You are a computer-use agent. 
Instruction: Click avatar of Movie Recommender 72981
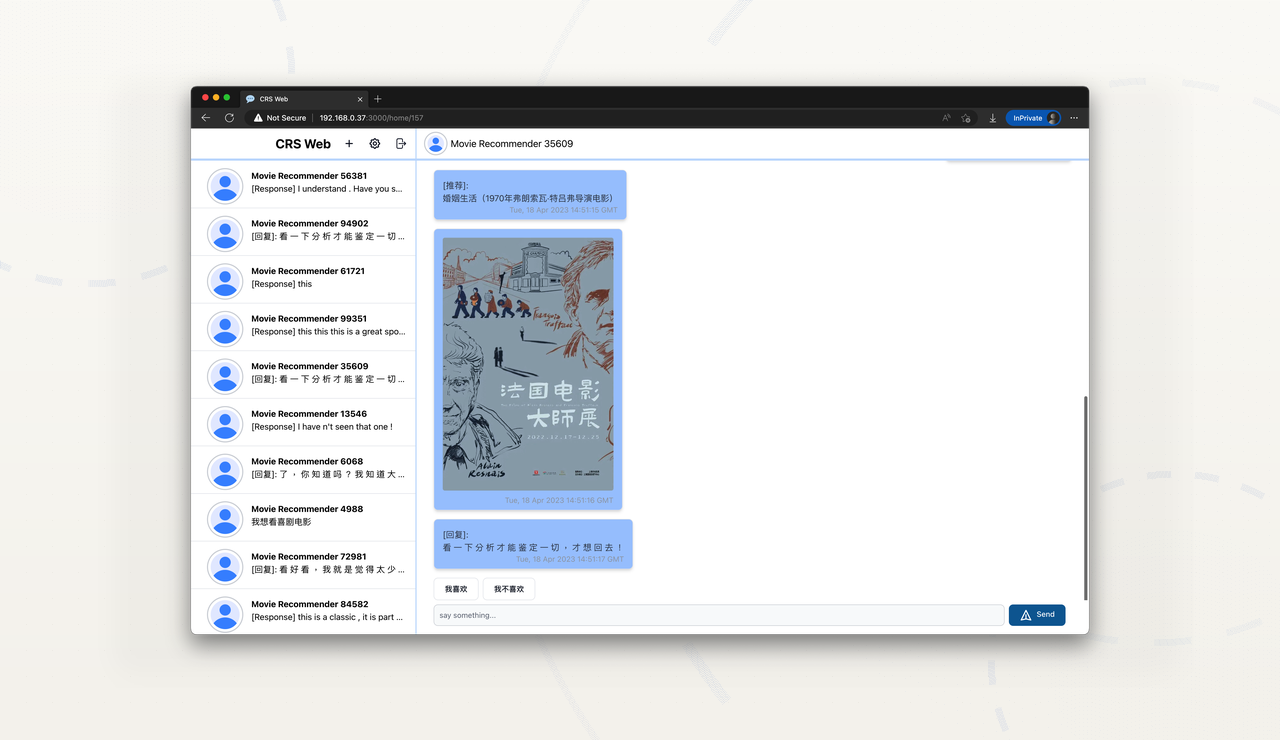tap(225, 567)
